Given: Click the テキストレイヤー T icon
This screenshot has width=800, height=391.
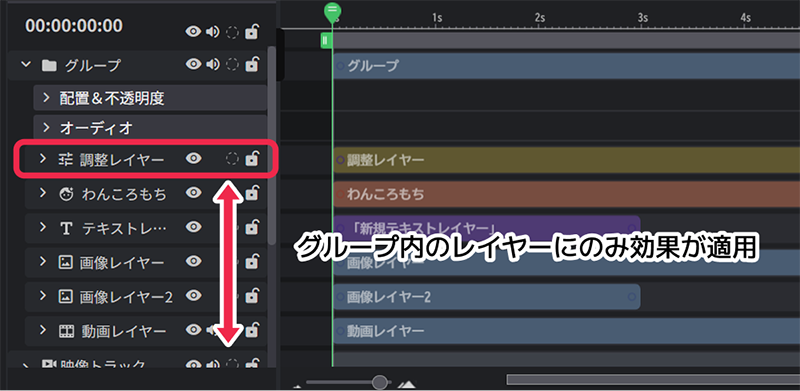Looking at the screenshot, I should coord(66,228).
